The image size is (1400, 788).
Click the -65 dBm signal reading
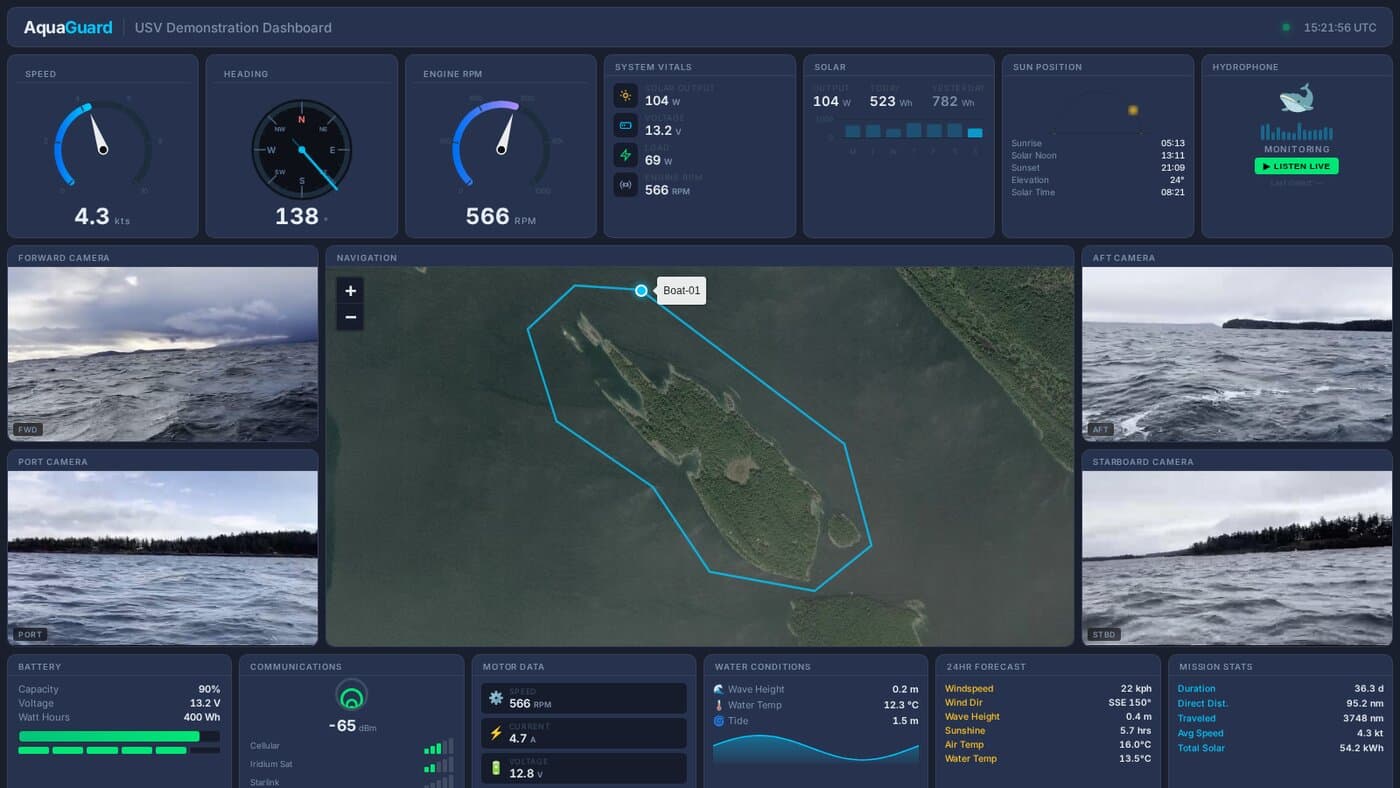[351, 726]
